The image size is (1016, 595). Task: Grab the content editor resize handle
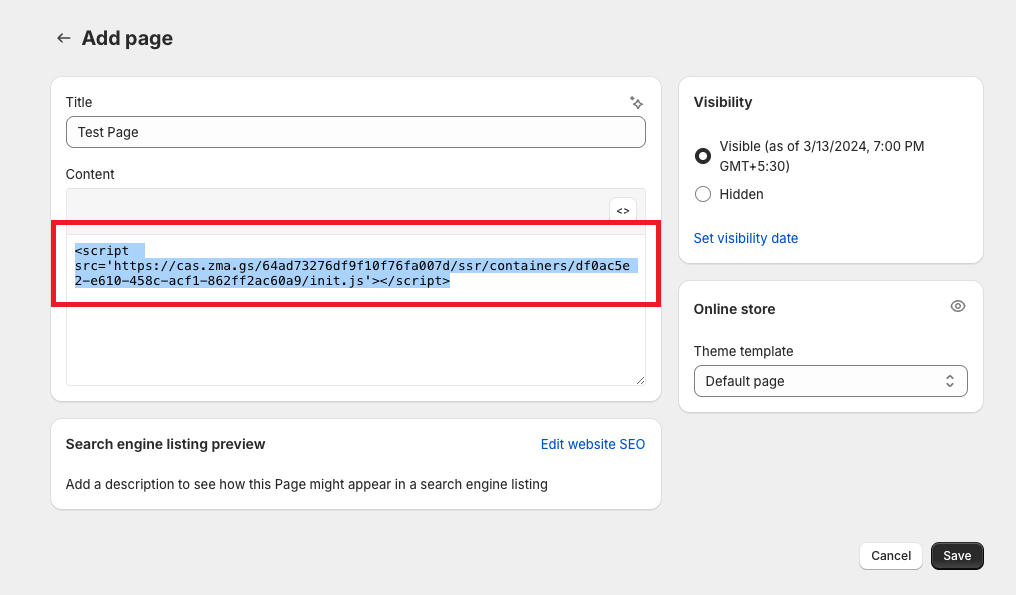tap(640, 380)
